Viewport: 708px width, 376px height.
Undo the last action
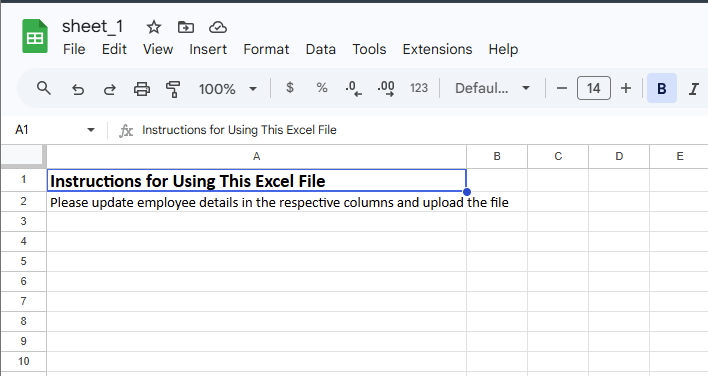coord(78,88)
